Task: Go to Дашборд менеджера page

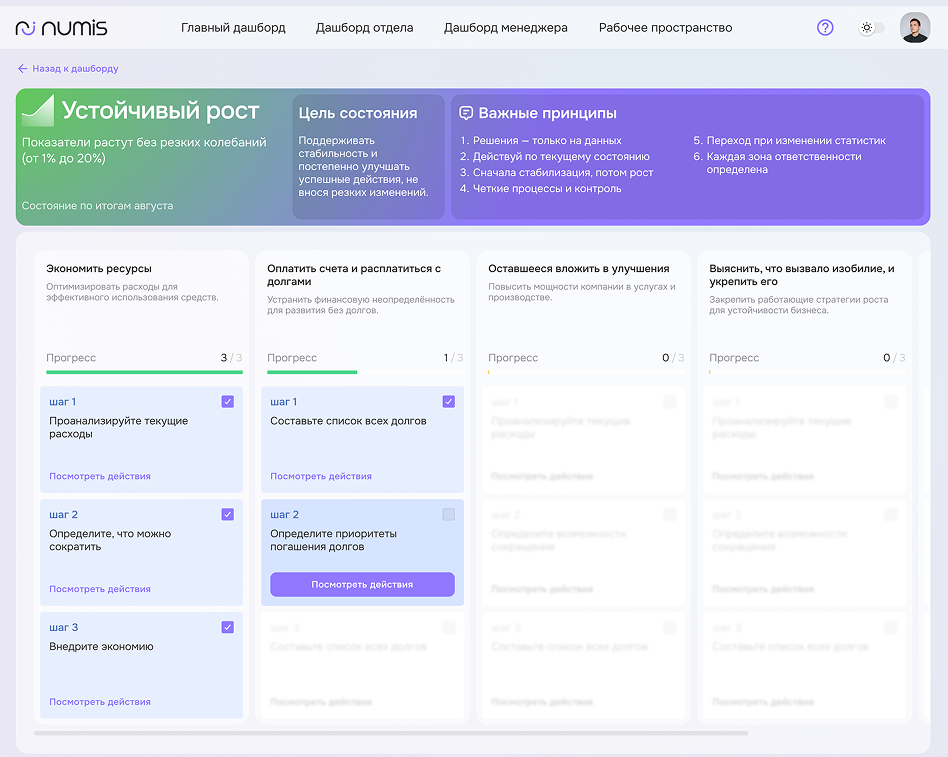Action: tap(505, 28)
